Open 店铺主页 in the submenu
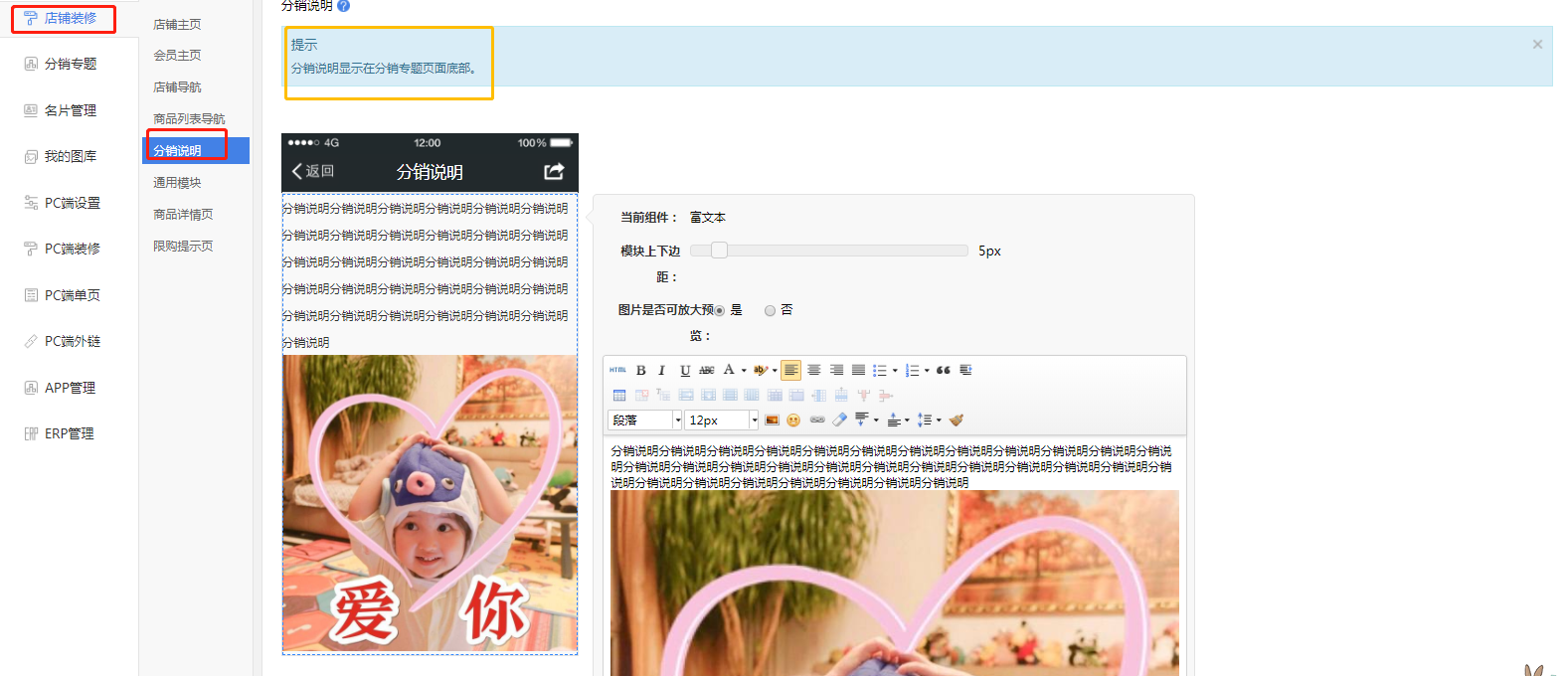1568x676 pixels. [177, 24]
